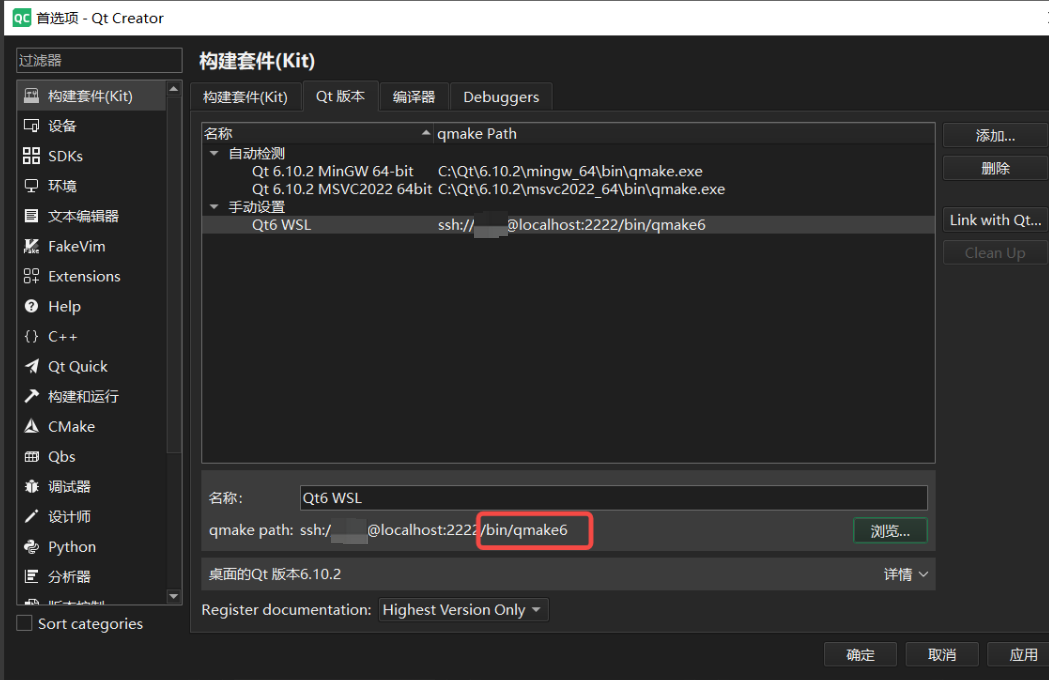Focus the 过滤器 filter input field
1049x680 pixels.
coord(99,60)
